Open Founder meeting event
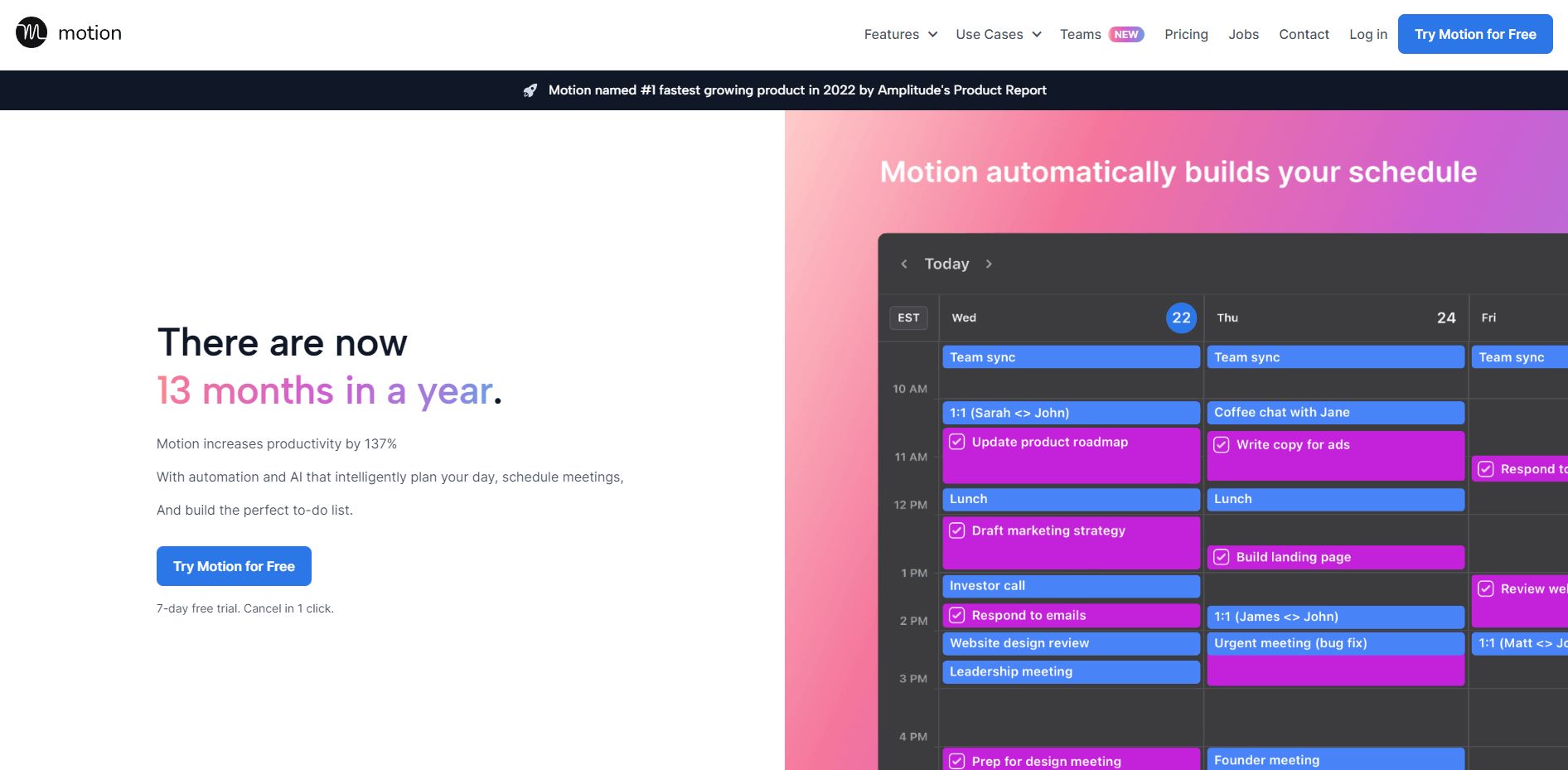 [1335, 759]
